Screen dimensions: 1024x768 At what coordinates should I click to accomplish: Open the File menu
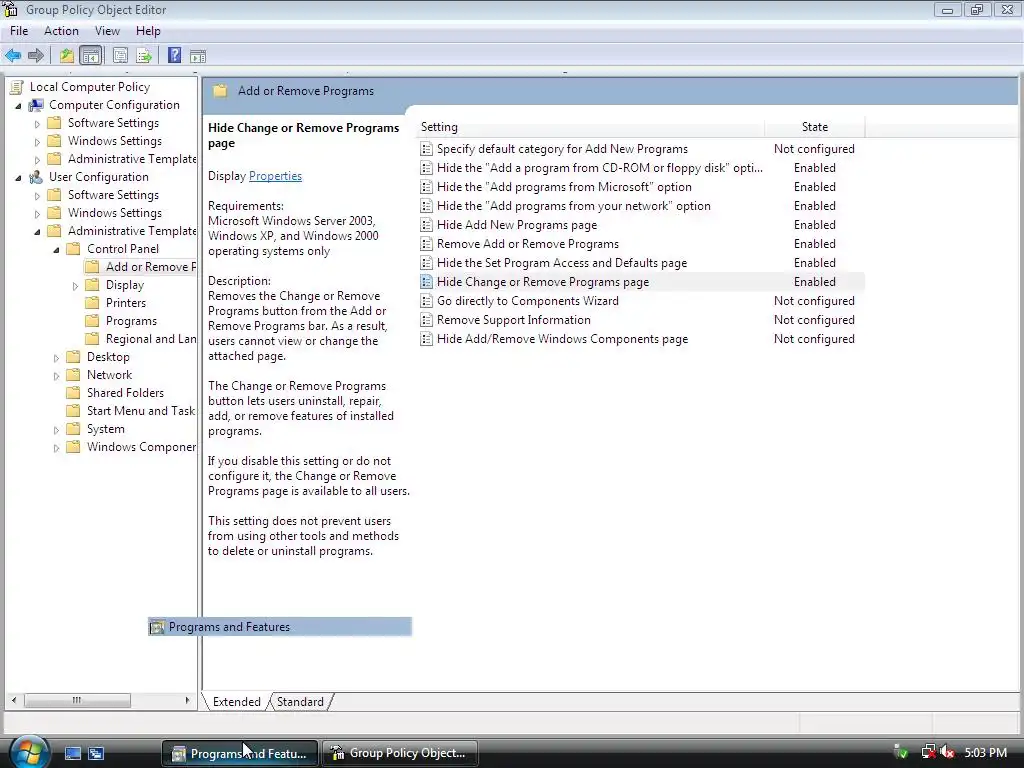coord(19,31)
